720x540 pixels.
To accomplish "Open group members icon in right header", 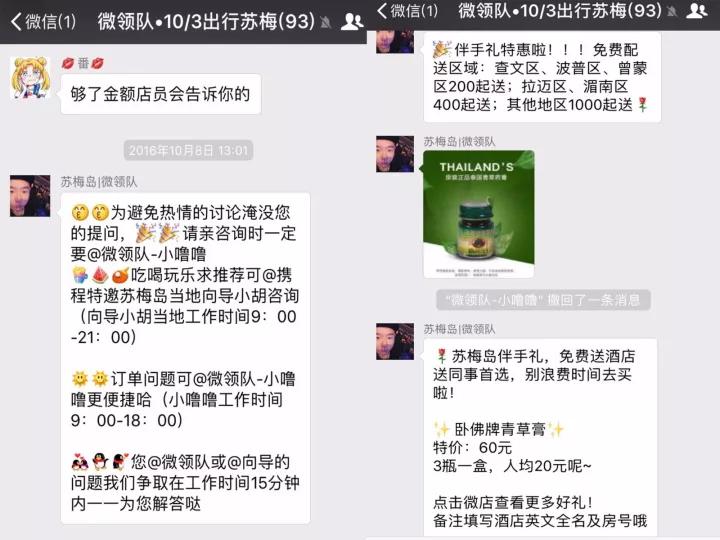I will (696, 10).
